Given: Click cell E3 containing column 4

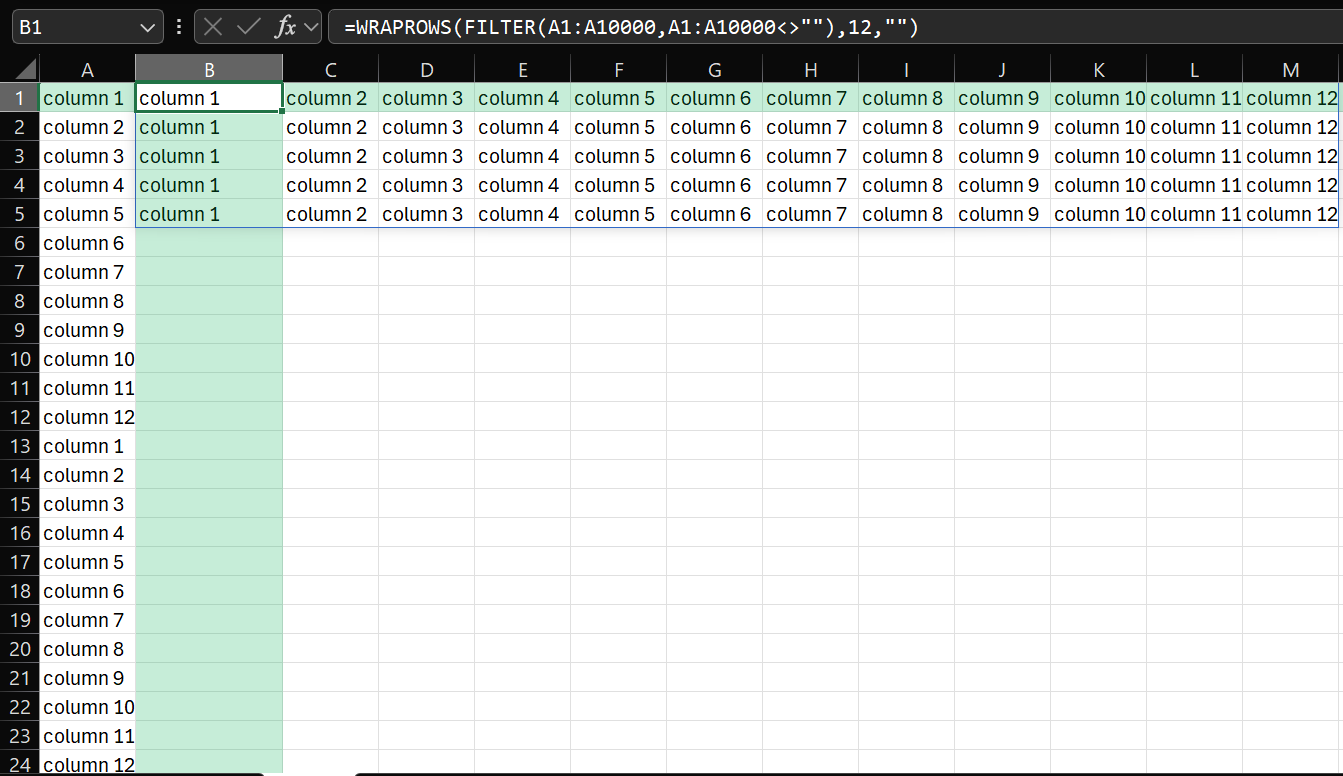Looking at the screenshot, I should click(523, 156).
